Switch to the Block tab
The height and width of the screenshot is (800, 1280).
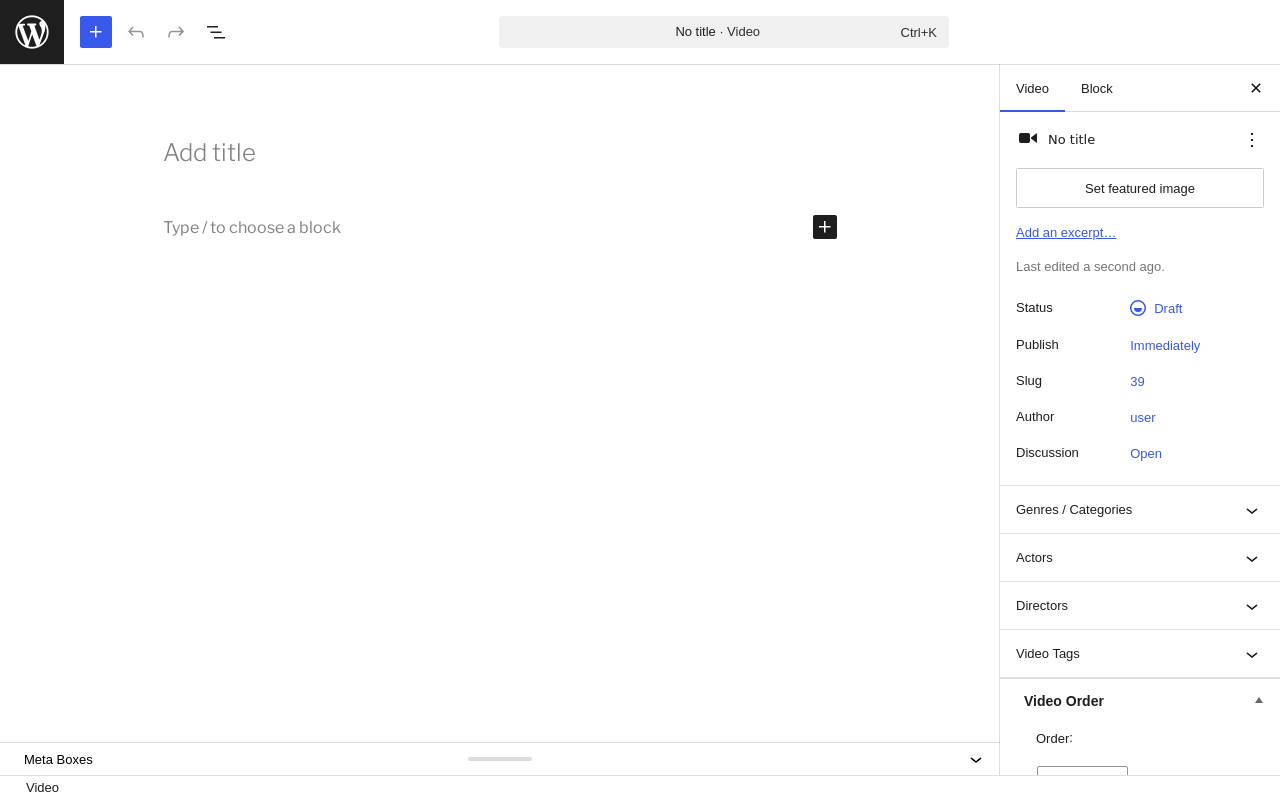pyautogui.click(x=1097, y=88)
